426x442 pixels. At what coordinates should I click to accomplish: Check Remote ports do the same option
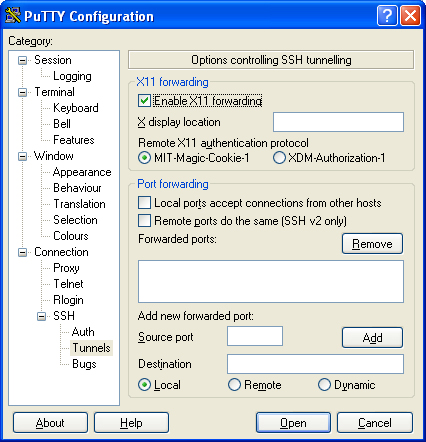click(144, 221)
